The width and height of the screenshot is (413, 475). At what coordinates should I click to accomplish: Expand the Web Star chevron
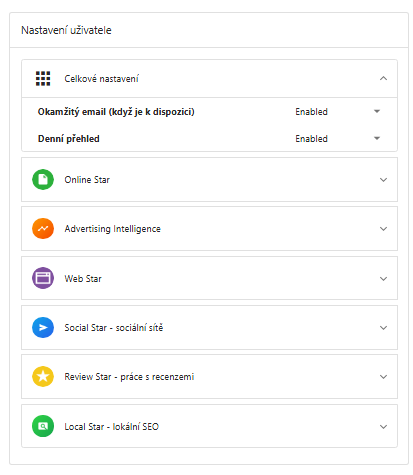(x=383, y=278)
